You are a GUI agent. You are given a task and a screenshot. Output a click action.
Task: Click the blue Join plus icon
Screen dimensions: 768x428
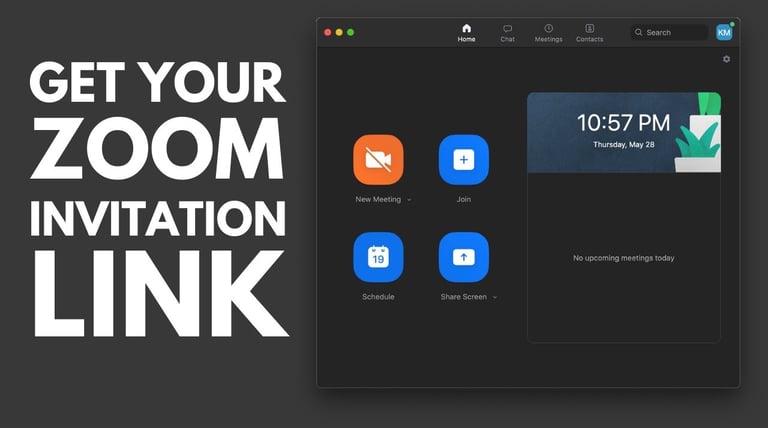pyautogui.click(x=463, y=160)
